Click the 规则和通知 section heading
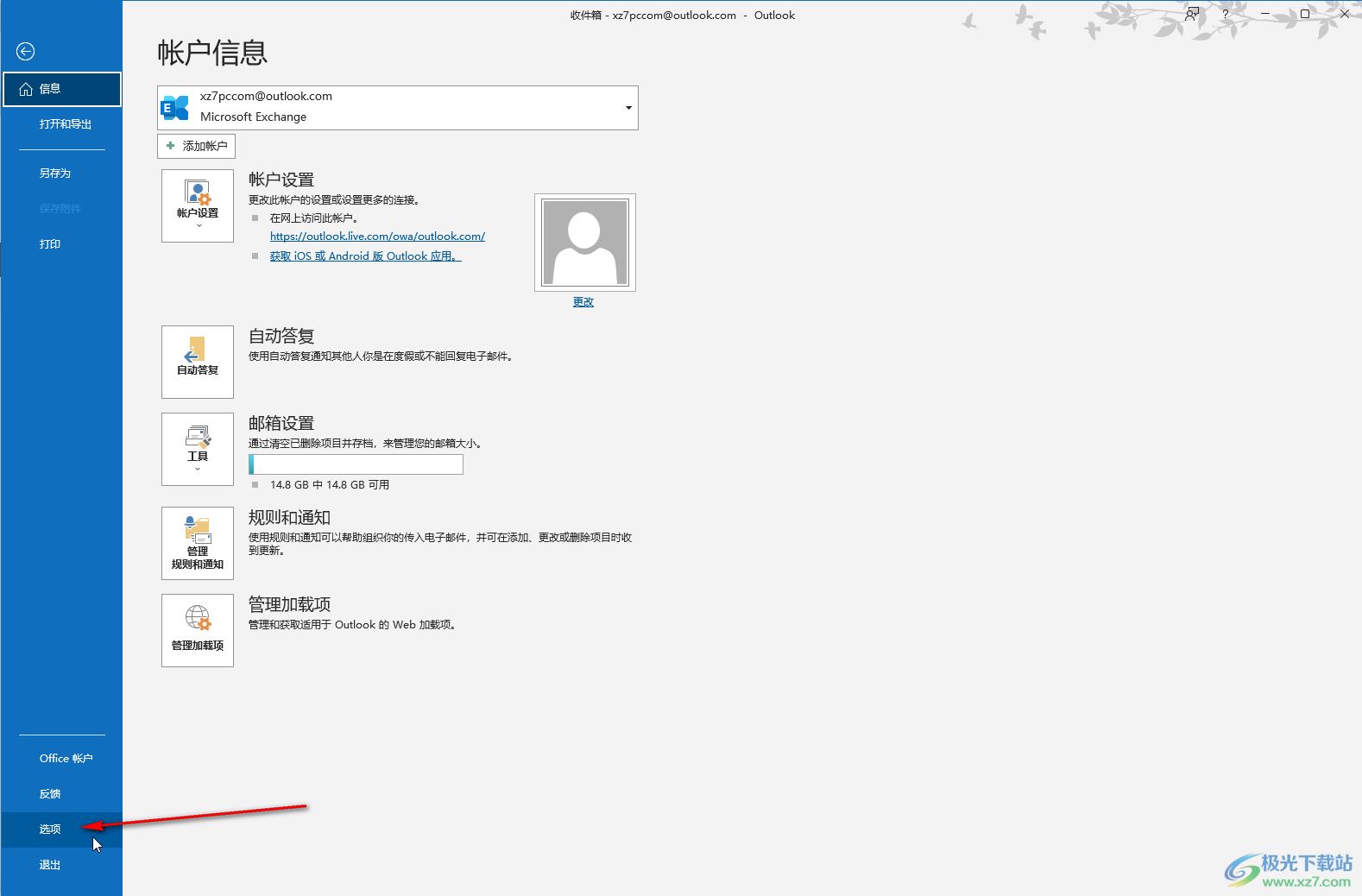The height and width of the screenshot is (896, 1362). point(290,518)
